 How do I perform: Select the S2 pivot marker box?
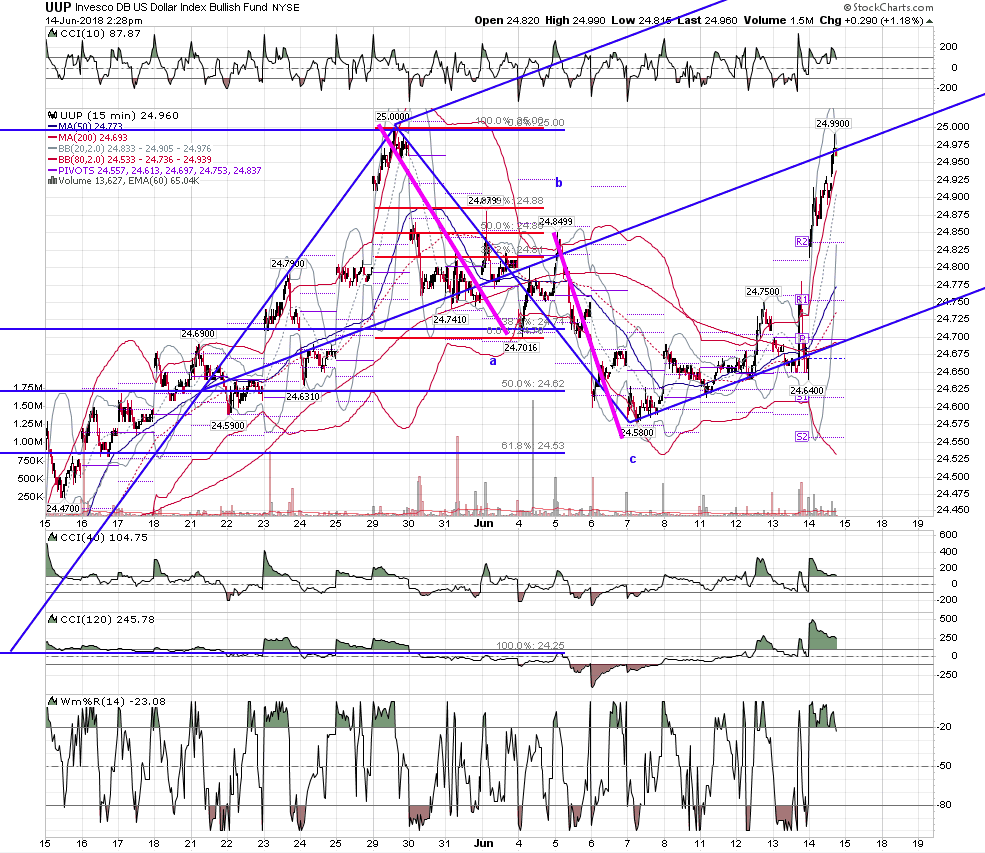802,437
